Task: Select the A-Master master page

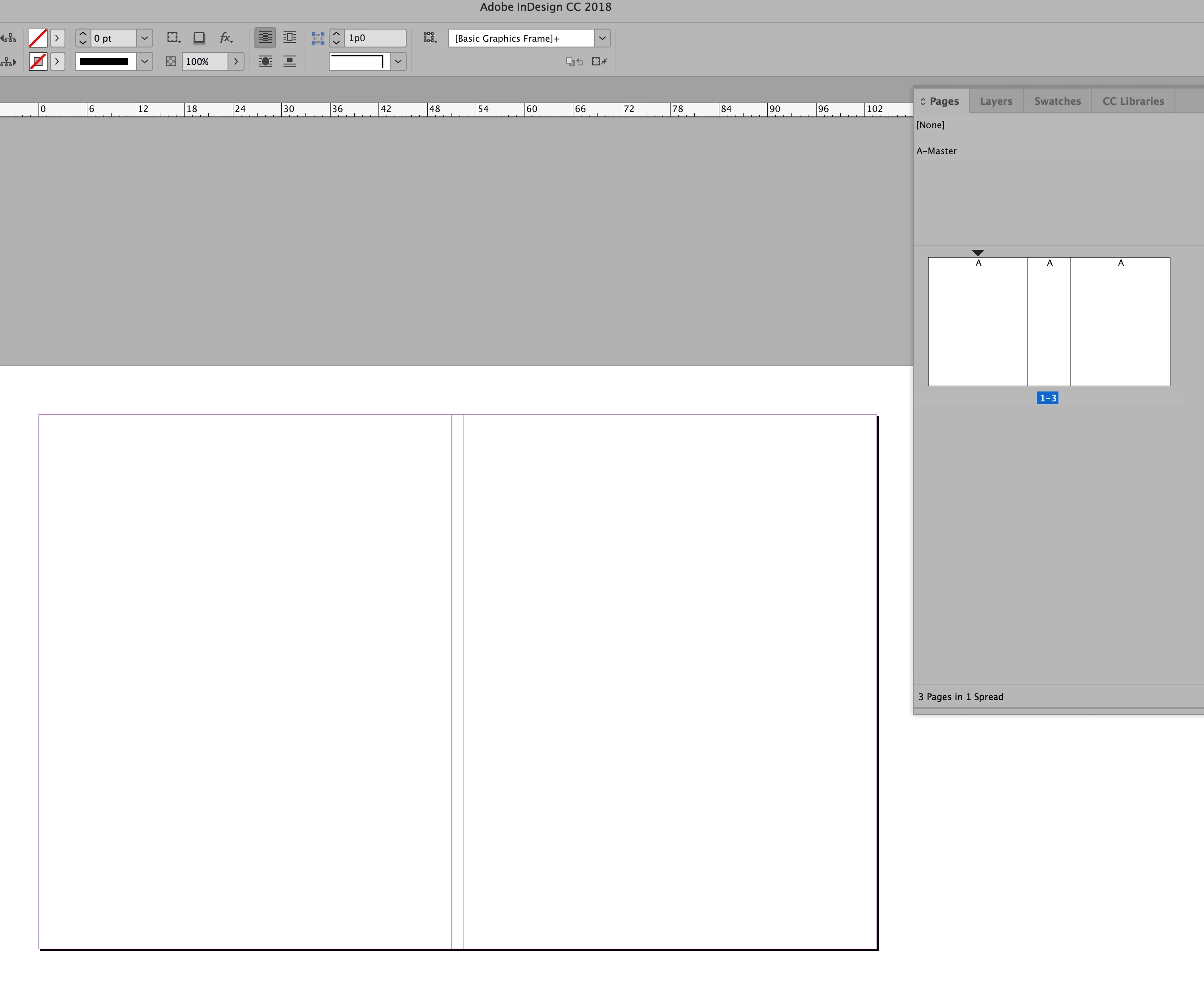Action: tap(936, 151)
